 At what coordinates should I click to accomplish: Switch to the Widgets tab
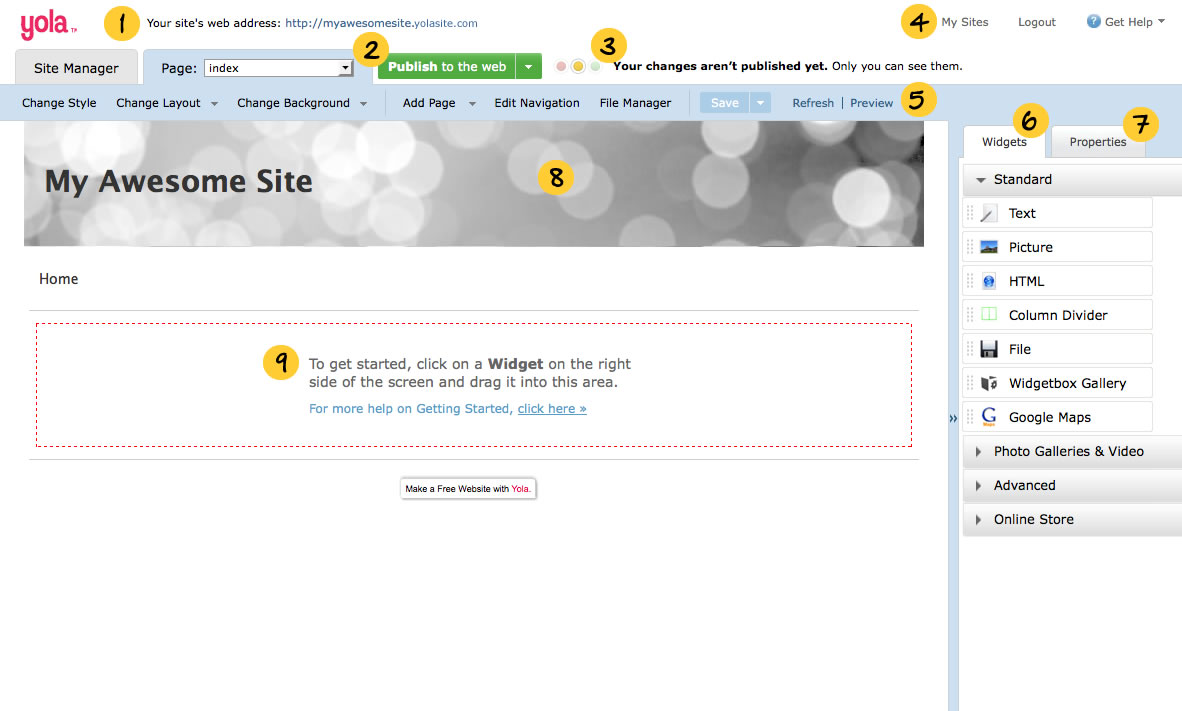point(1004,142)
